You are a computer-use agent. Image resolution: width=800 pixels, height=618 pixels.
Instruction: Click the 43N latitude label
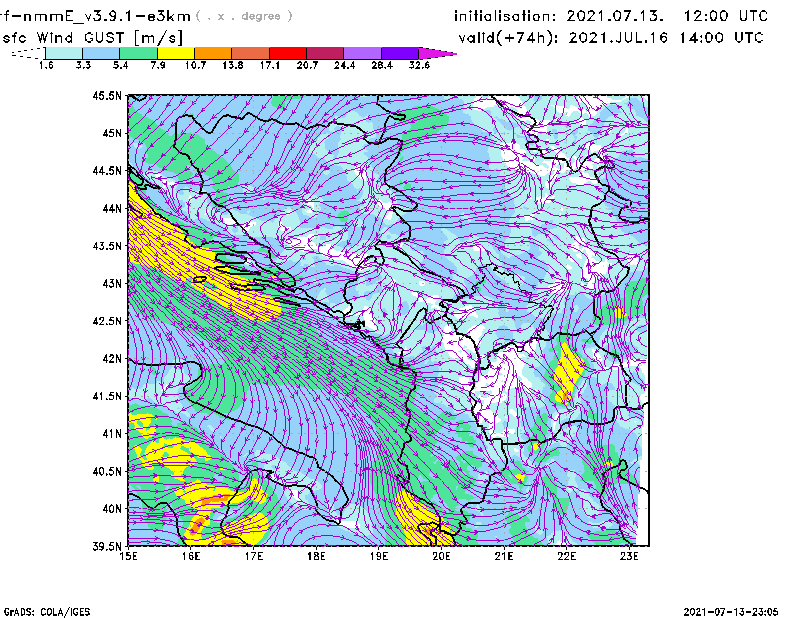point(112,283)
